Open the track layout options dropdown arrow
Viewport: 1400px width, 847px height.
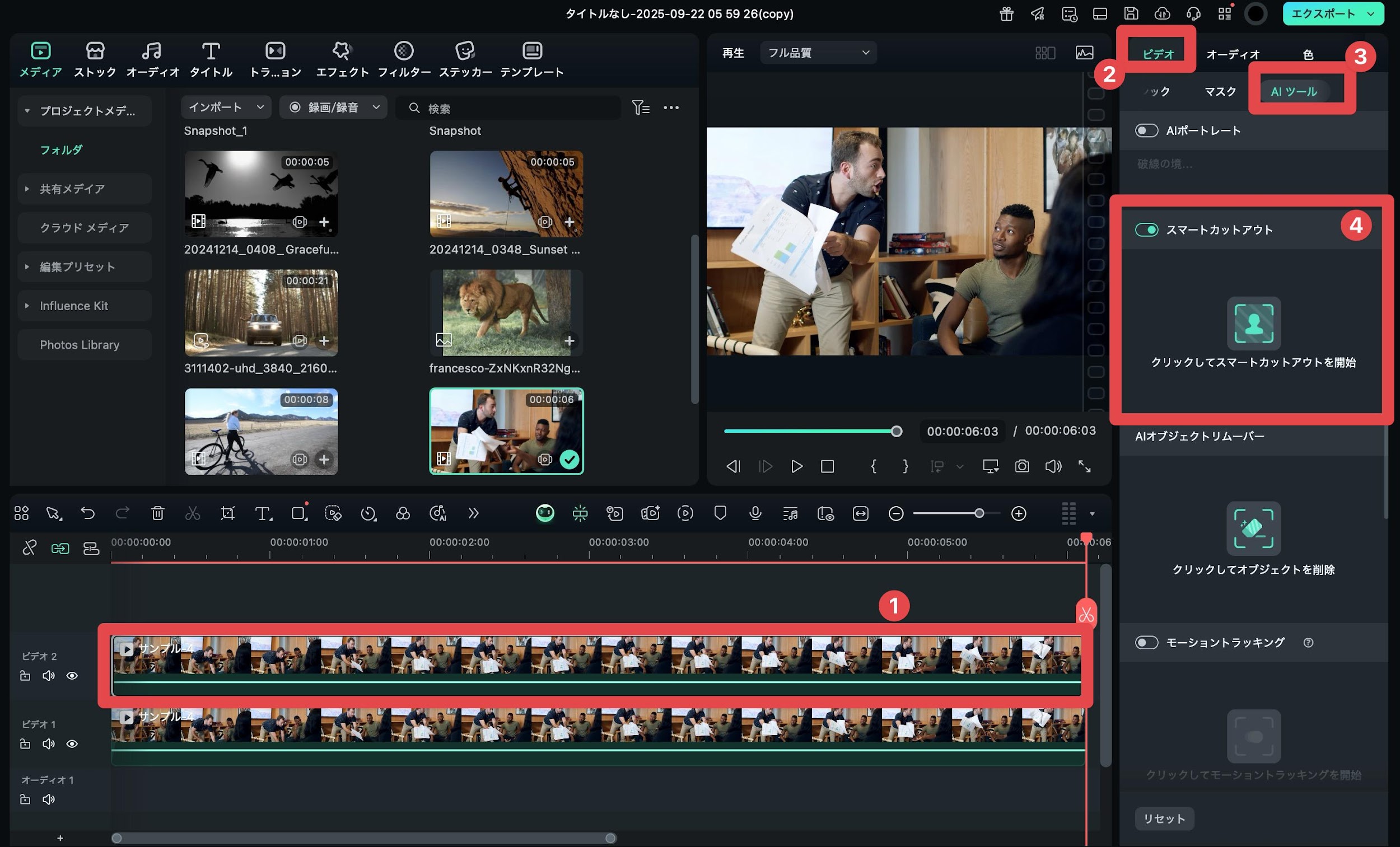(x=1092, y=513)
